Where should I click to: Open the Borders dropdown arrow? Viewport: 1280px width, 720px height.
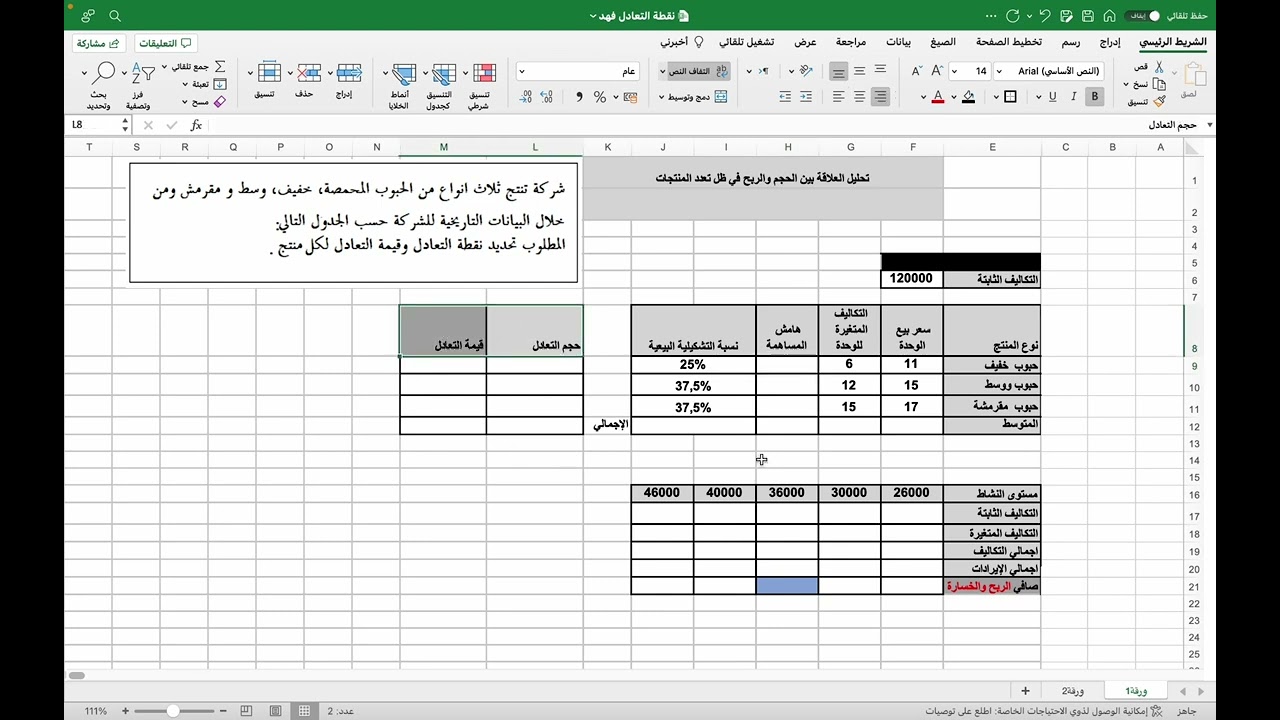(996, 98)
